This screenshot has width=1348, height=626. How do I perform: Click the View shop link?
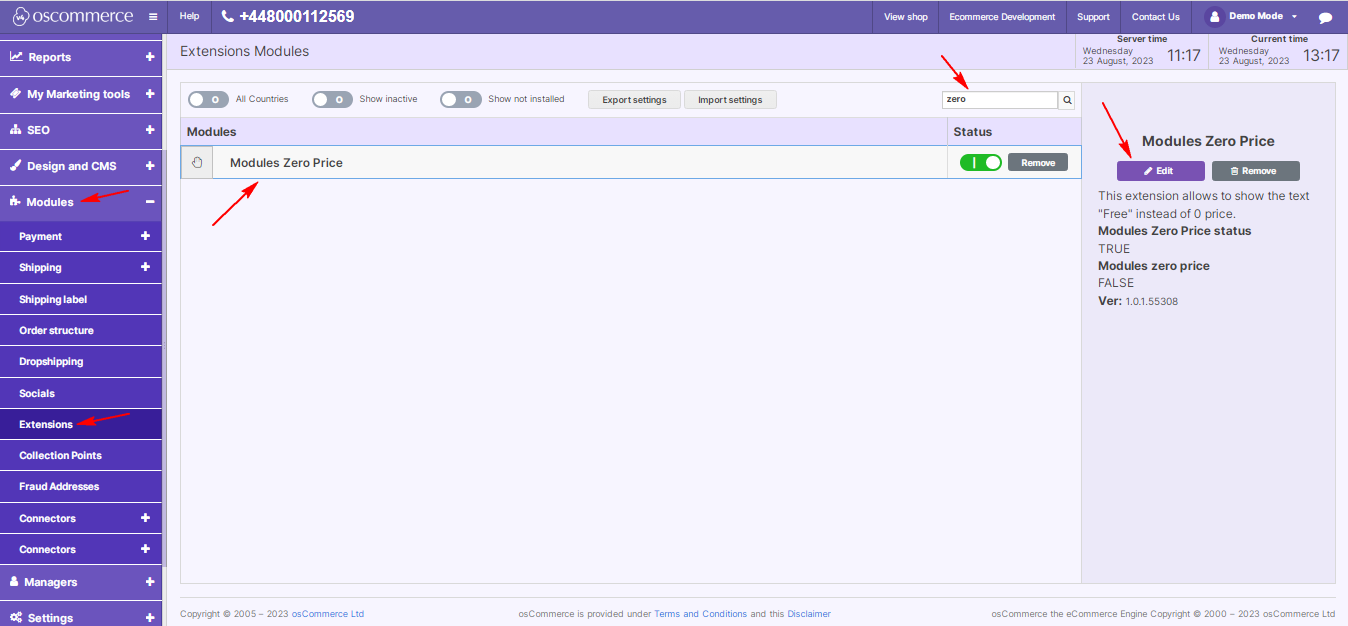[906, 17]
